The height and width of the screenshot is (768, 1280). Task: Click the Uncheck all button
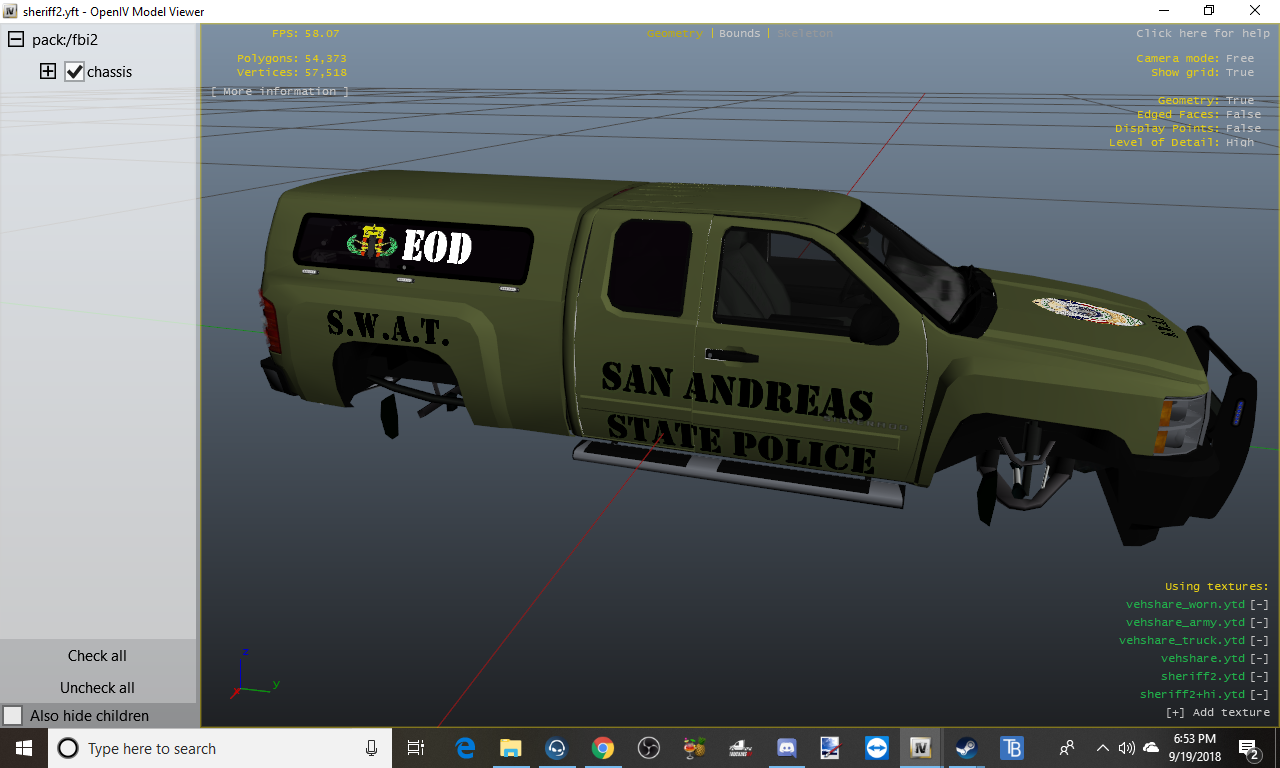click(x=98, y=688)
